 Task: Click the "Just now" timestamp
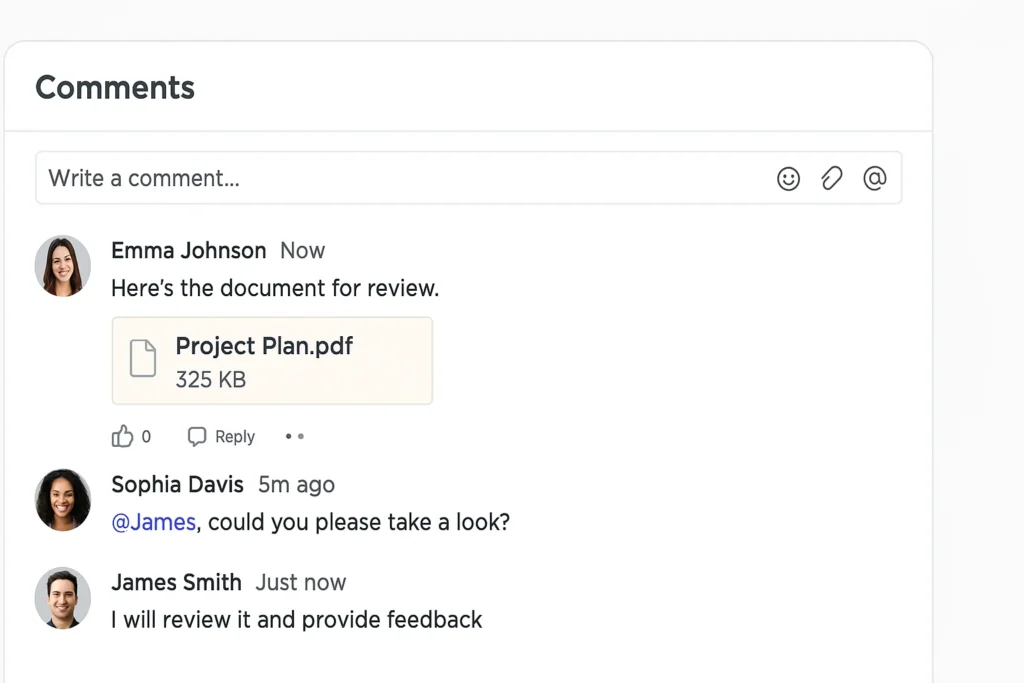[x=300, y=582]
